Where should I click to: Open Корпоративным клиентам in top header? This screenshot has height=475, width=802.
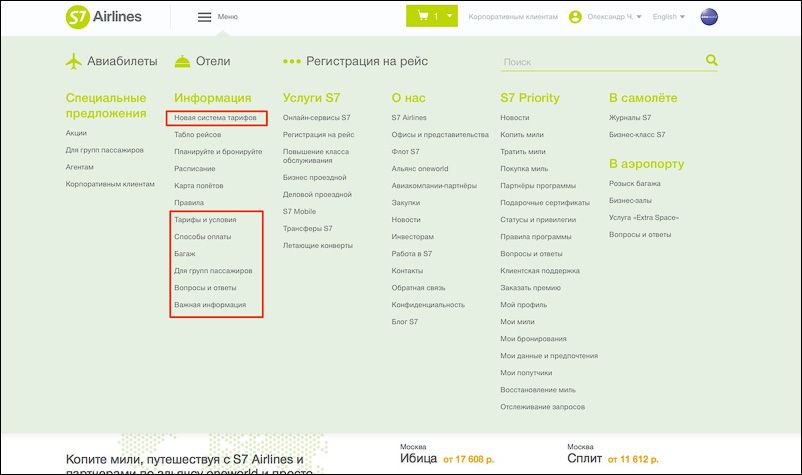(x=513, y=17)
